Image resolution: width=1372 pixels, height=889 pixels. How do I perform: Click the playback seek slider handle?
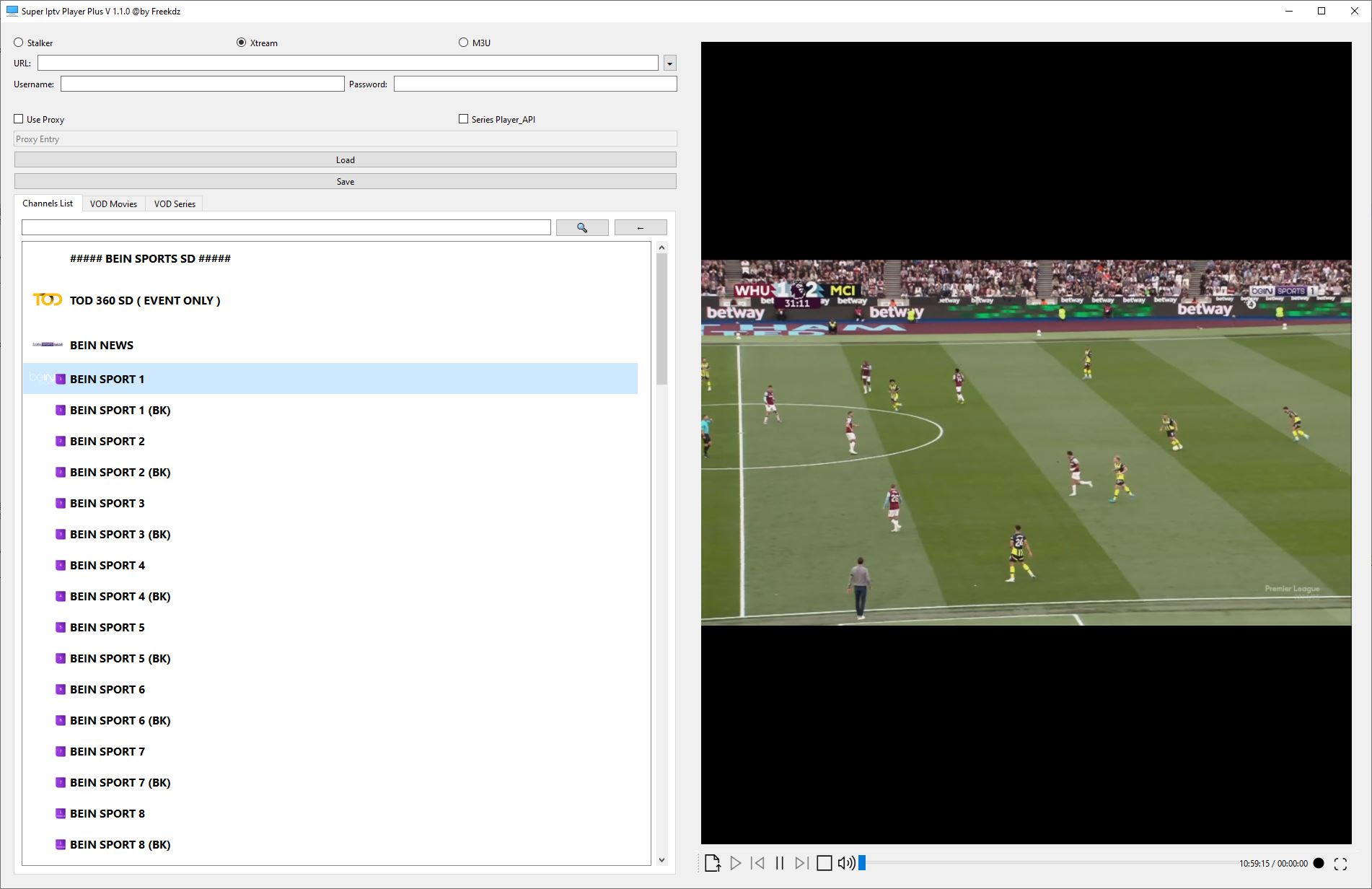pos(861,863)
